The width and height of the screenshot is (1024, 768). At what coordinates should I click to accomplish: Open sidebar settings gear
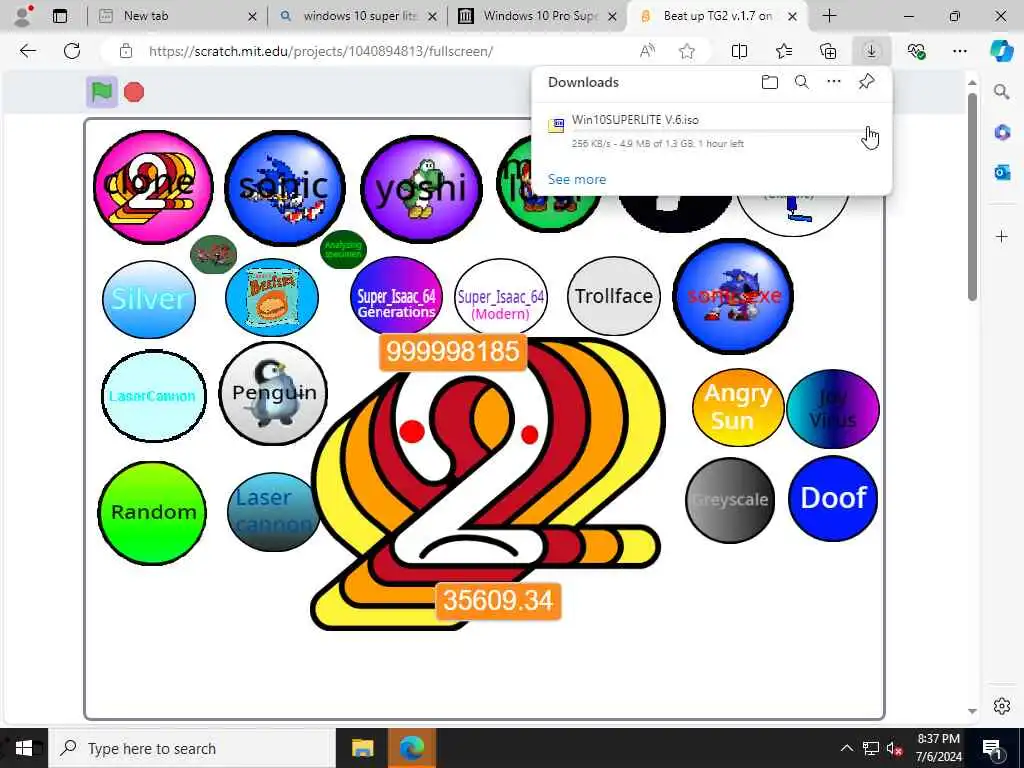[1002, 706]
